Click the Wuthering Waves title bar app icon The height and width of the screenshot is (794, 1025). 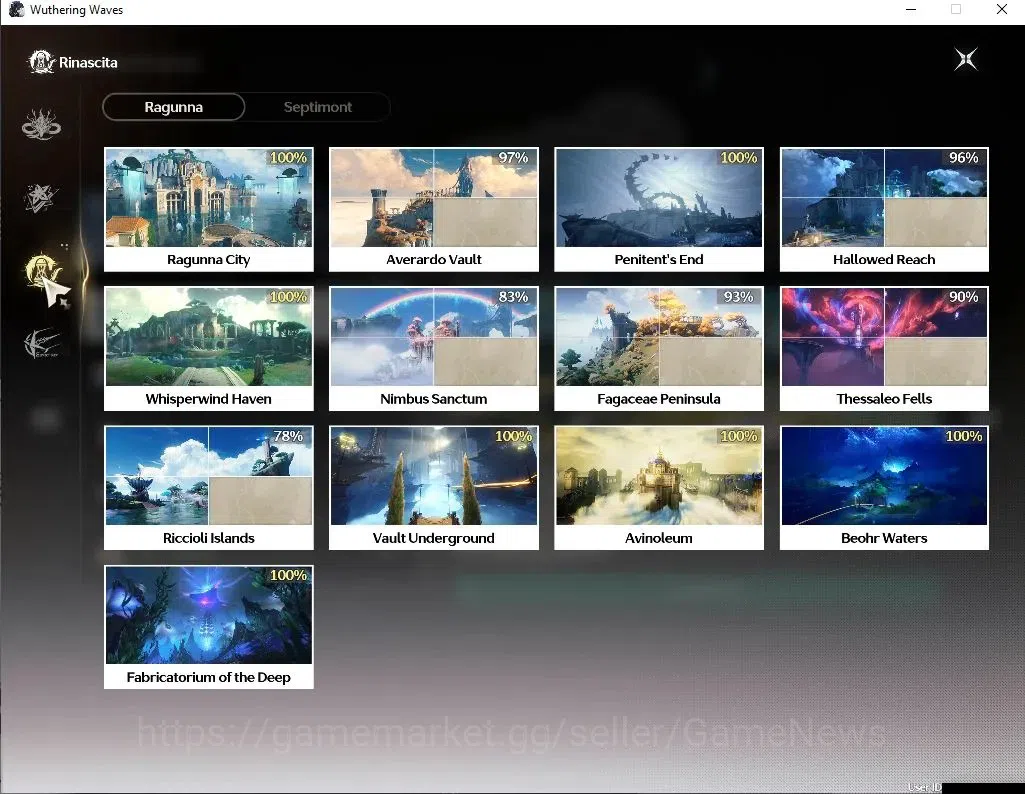tap(16, 10)
